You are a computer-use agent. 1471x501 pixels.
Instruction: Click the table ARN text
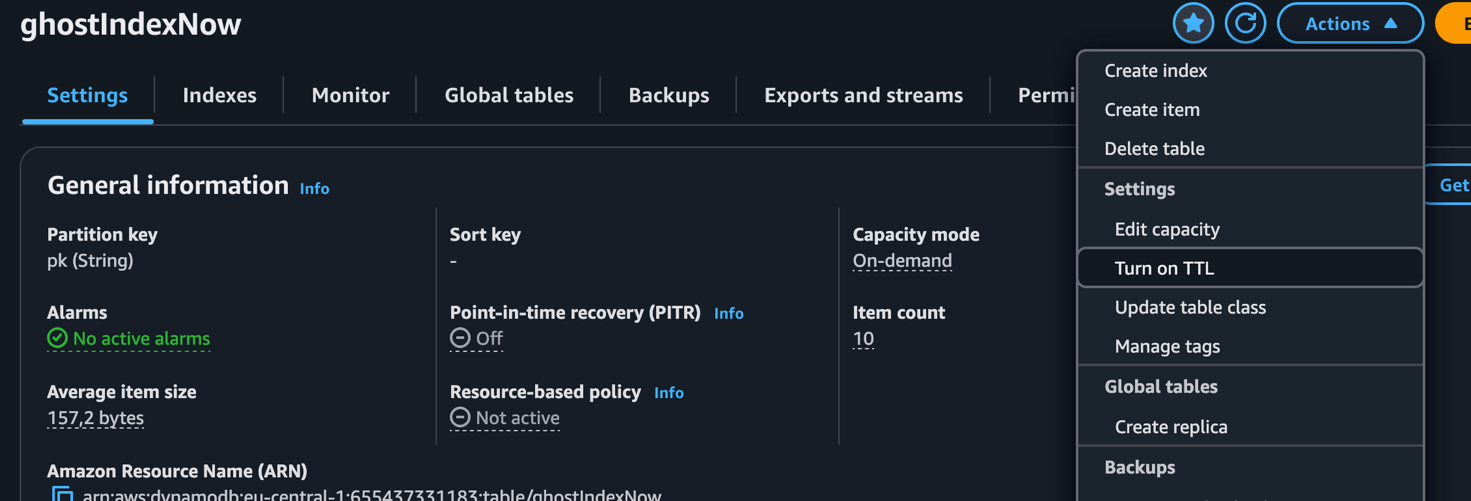tap(372, 494)
